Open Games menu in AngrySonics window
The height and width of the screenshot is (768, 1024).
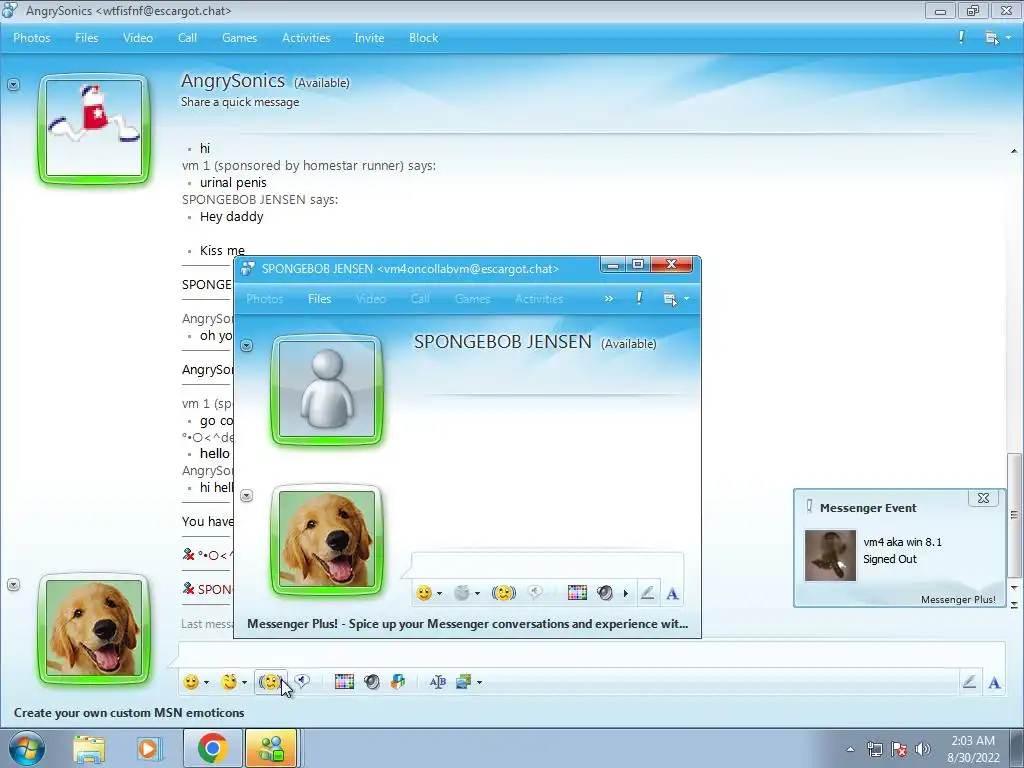click(240, 38)
